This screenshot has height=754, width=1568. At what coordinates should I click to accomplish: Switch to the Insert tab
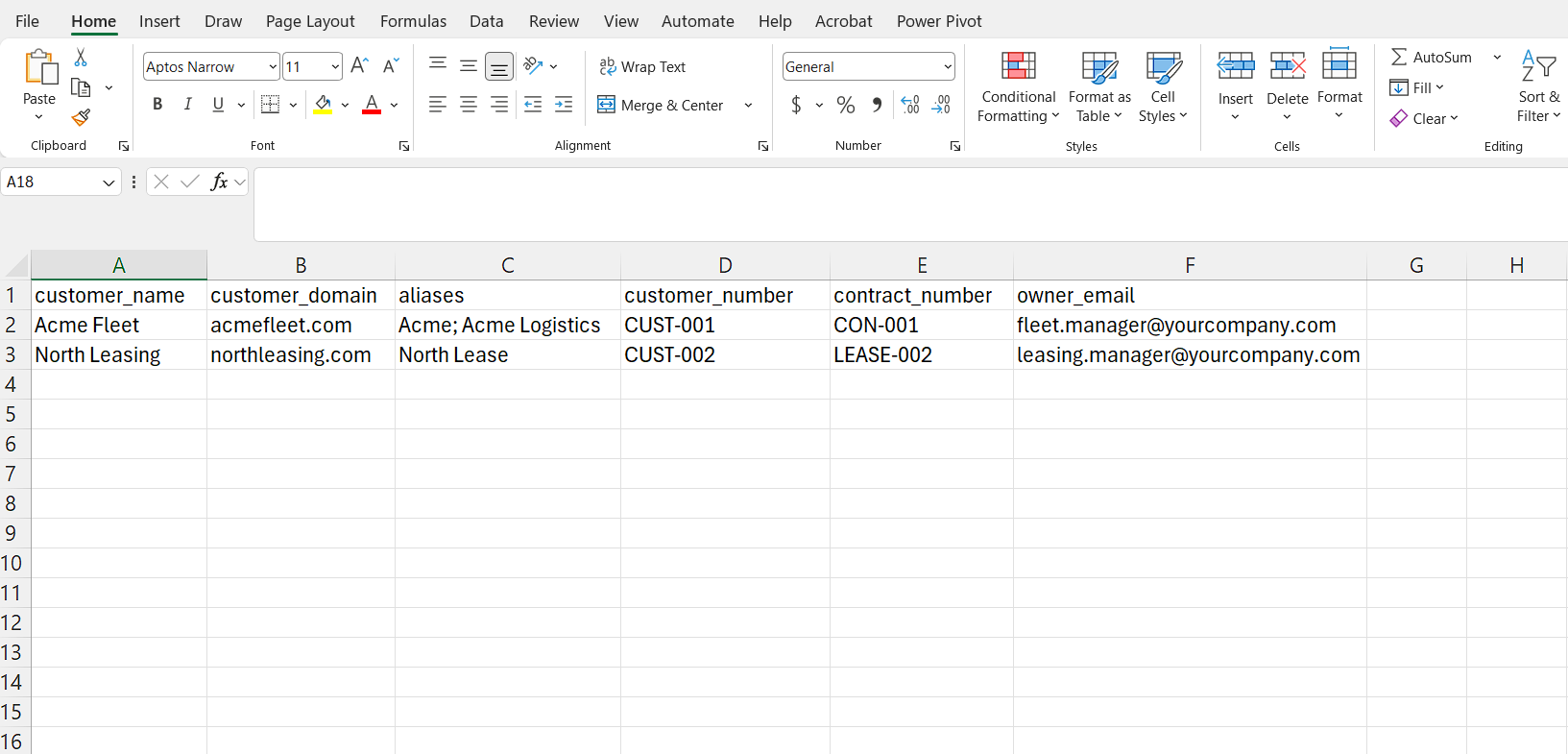[x=159, y=21]
